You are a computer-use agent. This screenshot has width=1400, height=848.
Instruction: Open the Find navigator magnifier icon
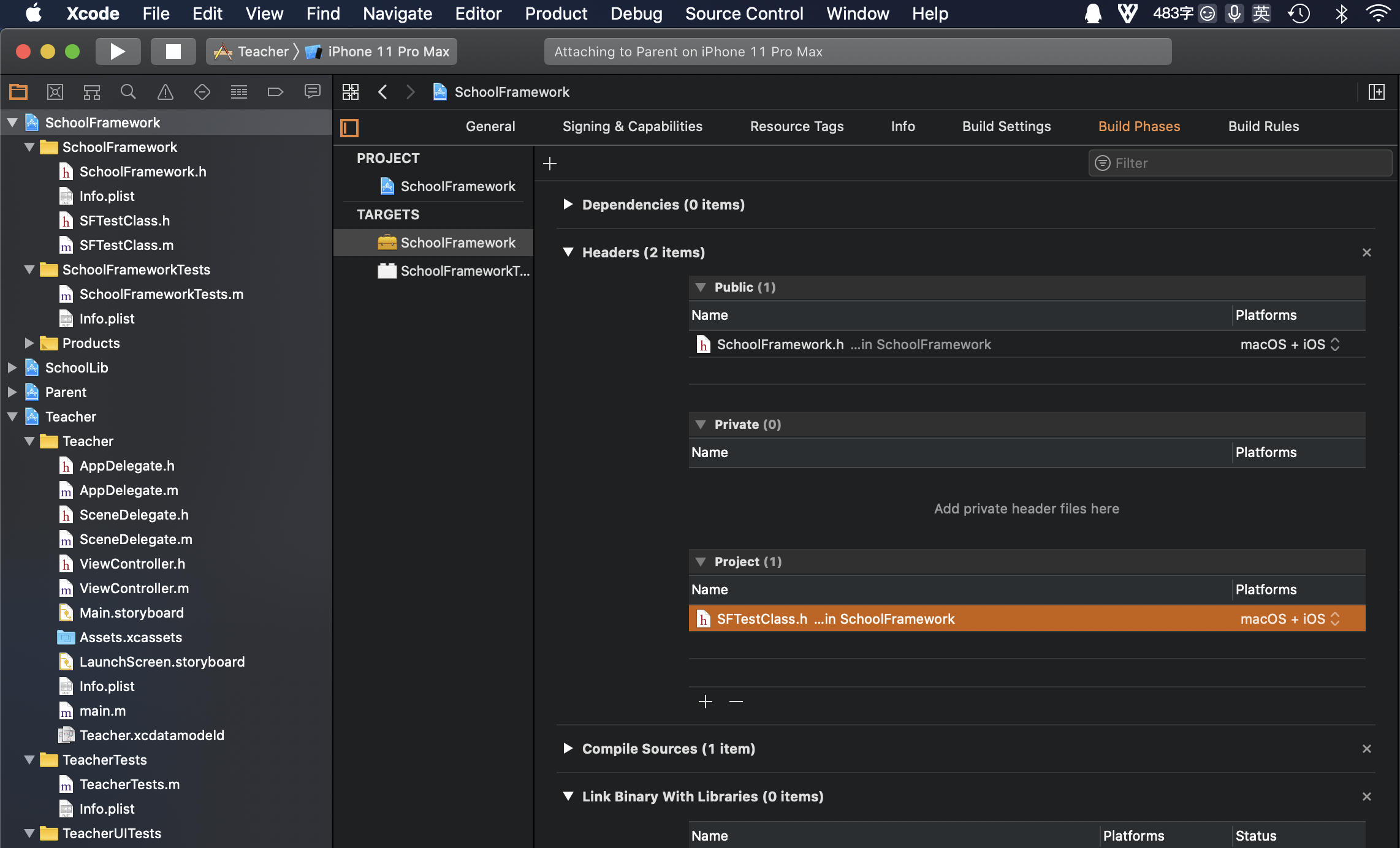point(128,92)
